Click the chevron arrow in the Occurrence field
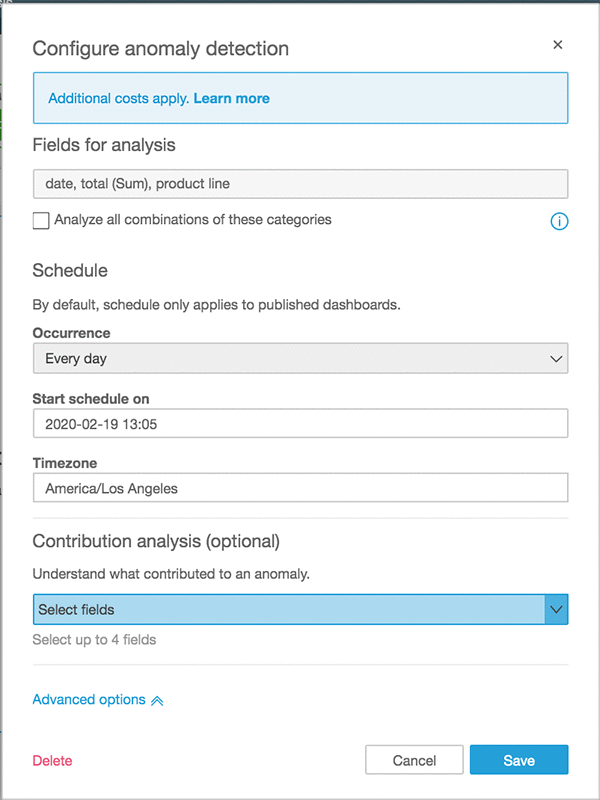This screenshot has height=800, width=600. pos(556,359)
